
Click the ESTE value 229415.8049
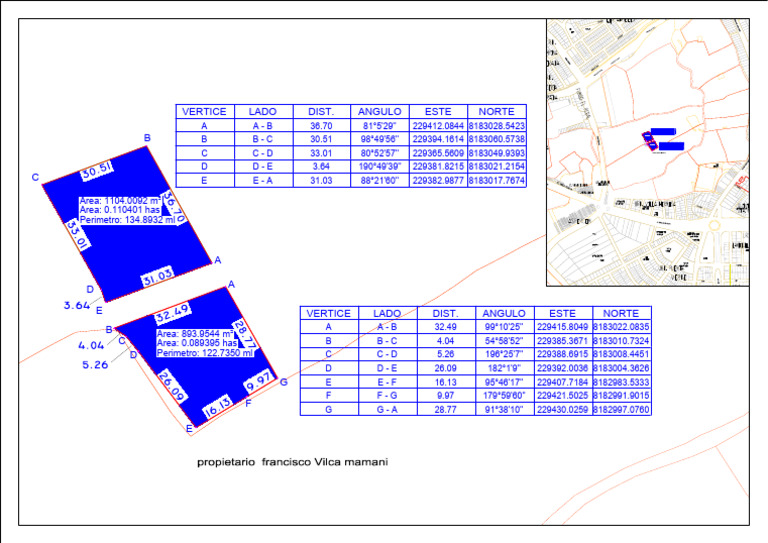point(562,327)
